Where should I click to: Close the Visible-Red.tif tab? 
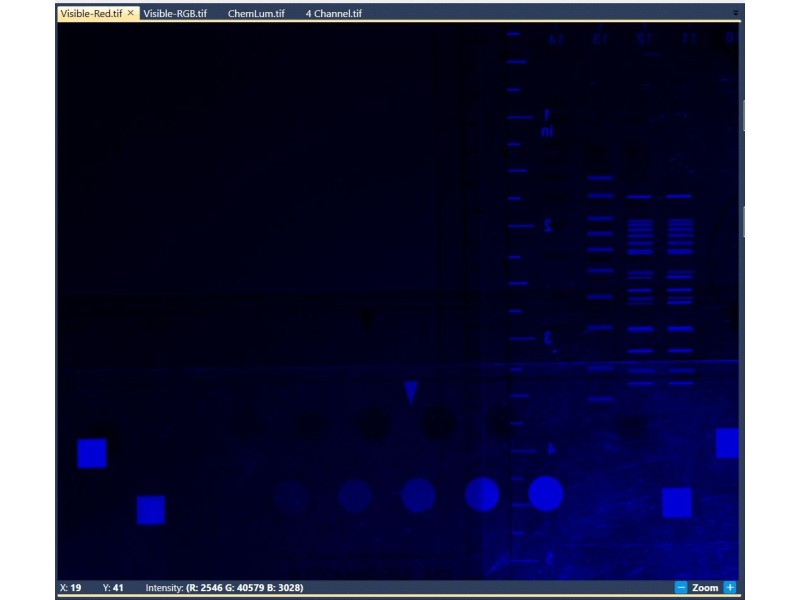131,13
